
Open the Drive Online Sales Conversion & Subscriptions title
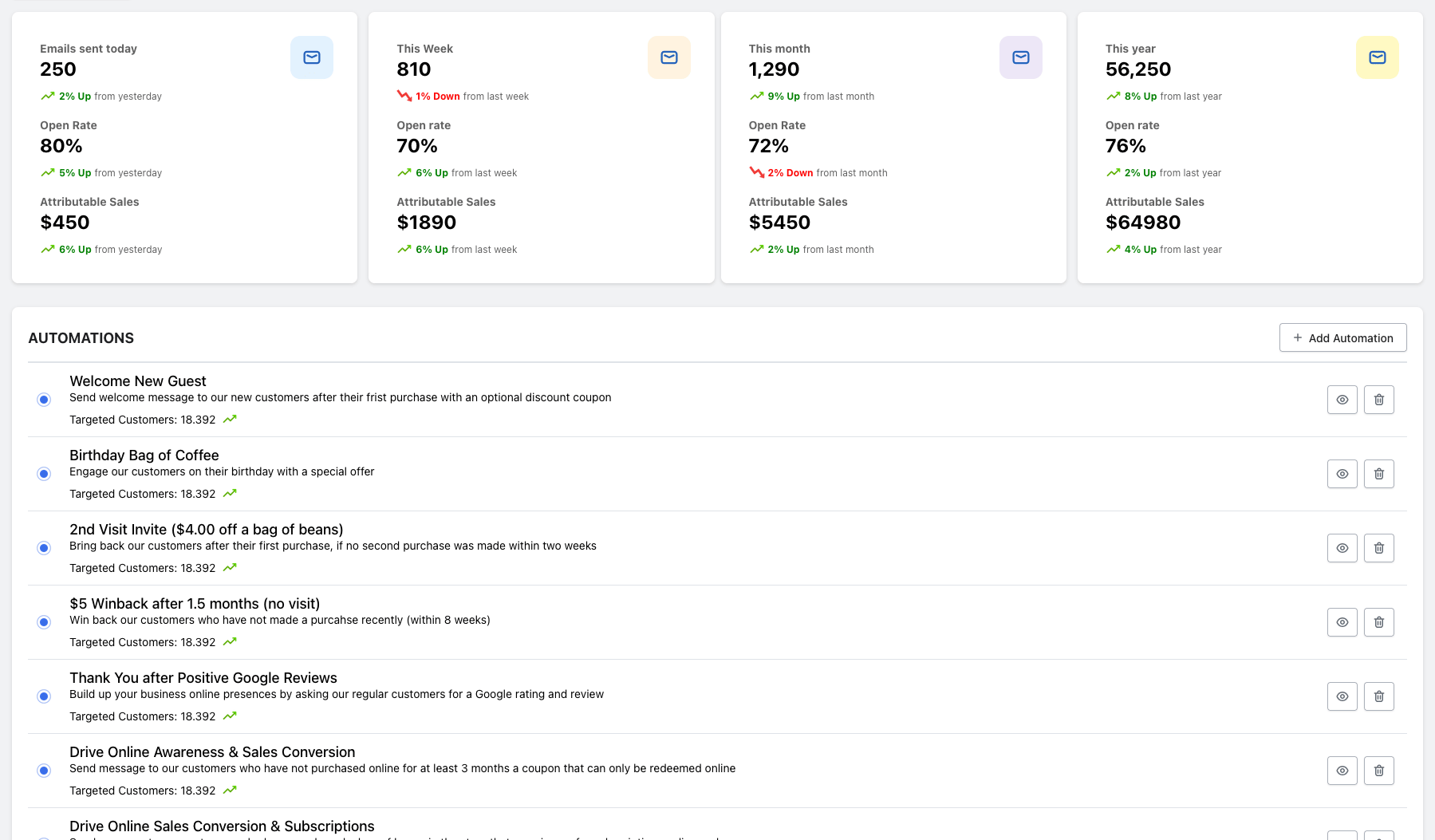(222, 826)
